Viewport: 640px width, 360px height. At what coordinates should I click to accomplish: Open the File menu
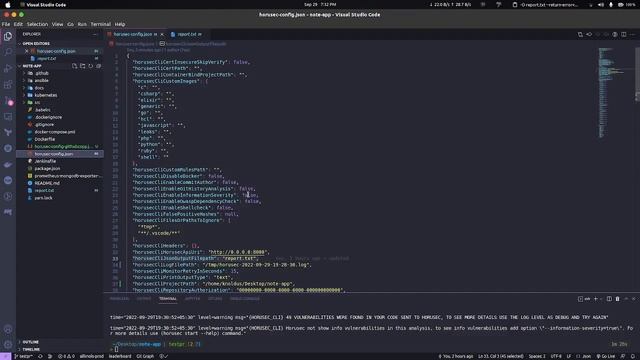point(6,24)
